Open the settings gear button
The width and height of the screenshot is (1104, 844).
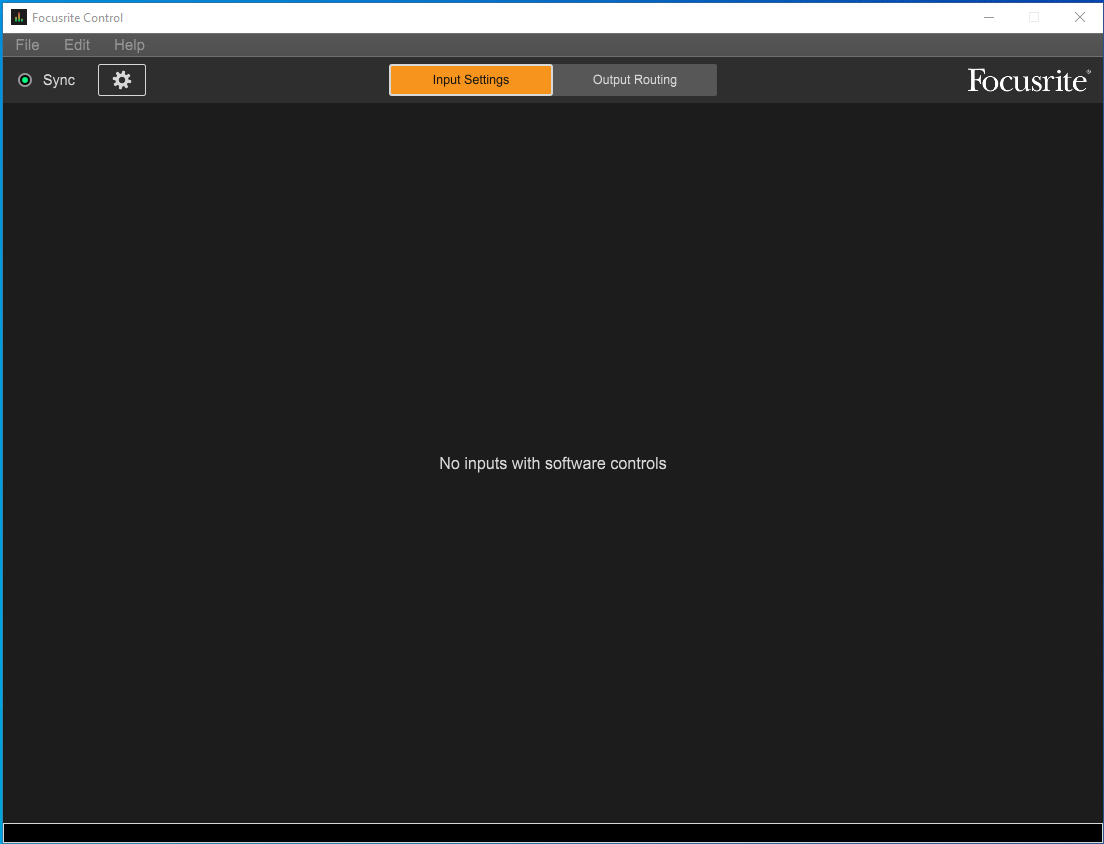coord(122,80)
